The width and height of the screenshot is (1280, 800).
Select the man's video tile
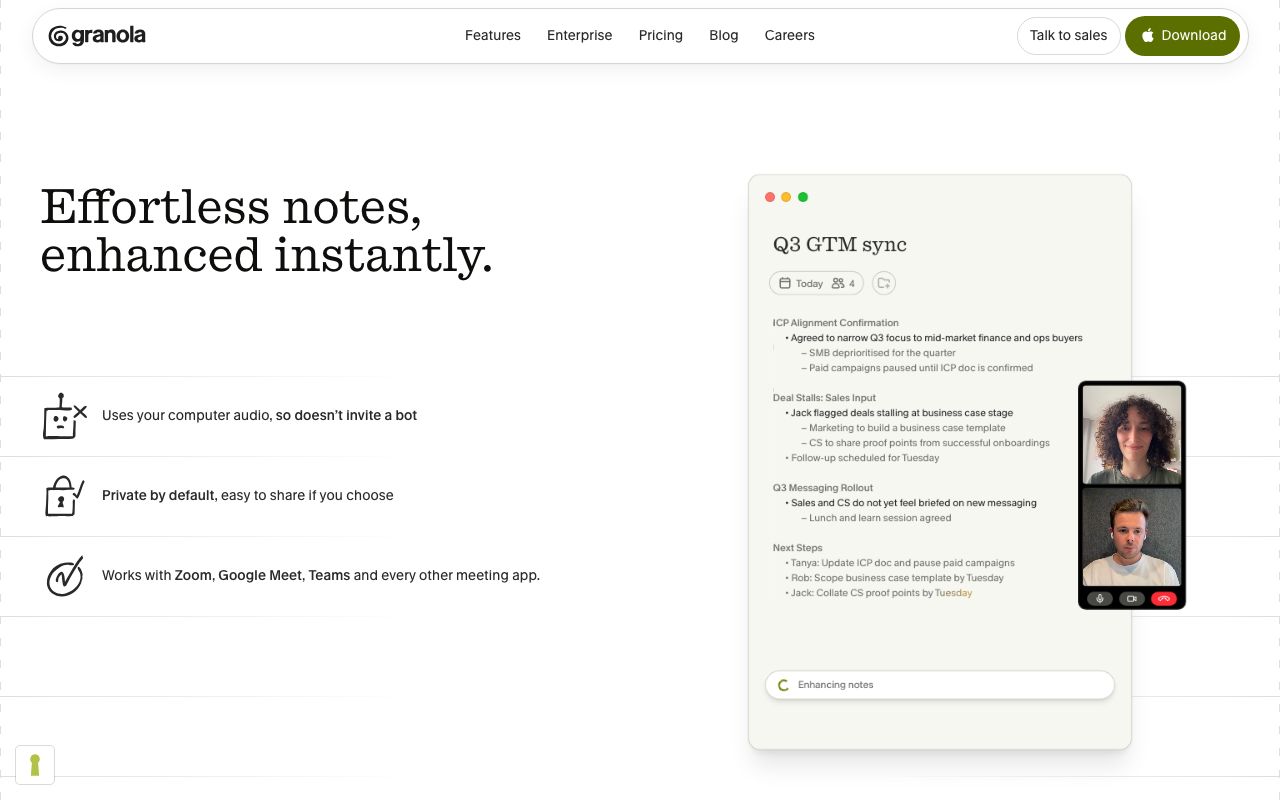click(x=1132, y=536)
